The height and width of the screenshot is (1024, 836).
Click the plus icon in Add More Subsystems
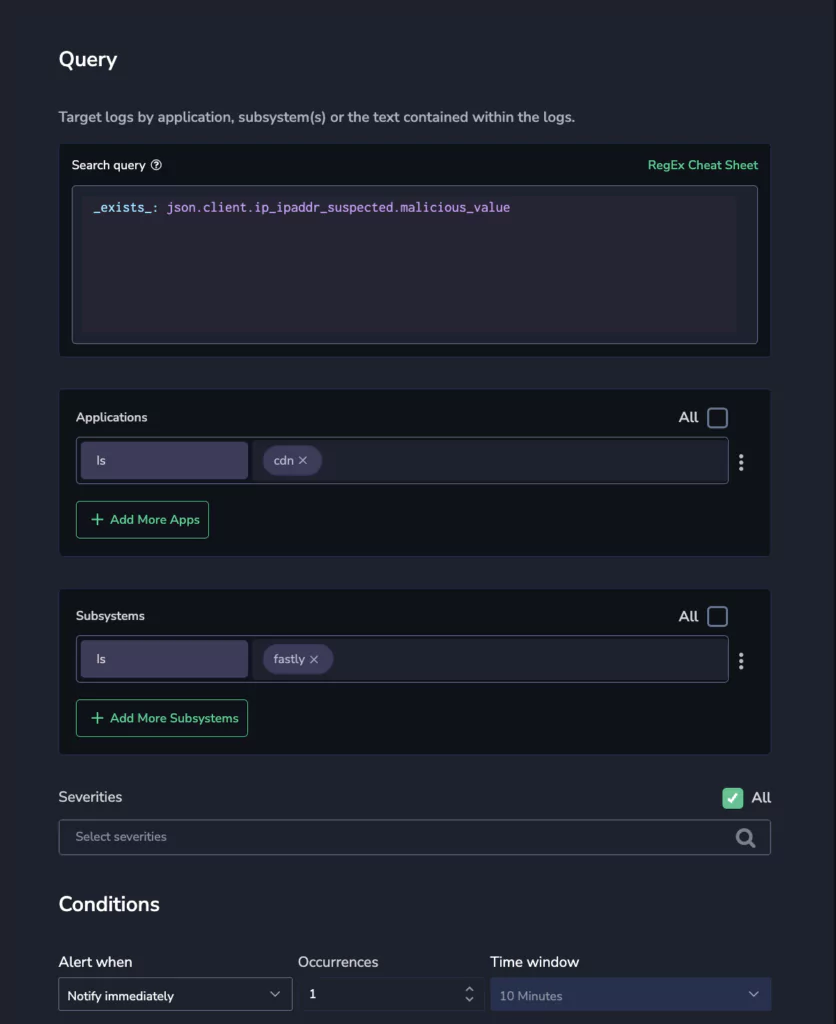point(97,718)
